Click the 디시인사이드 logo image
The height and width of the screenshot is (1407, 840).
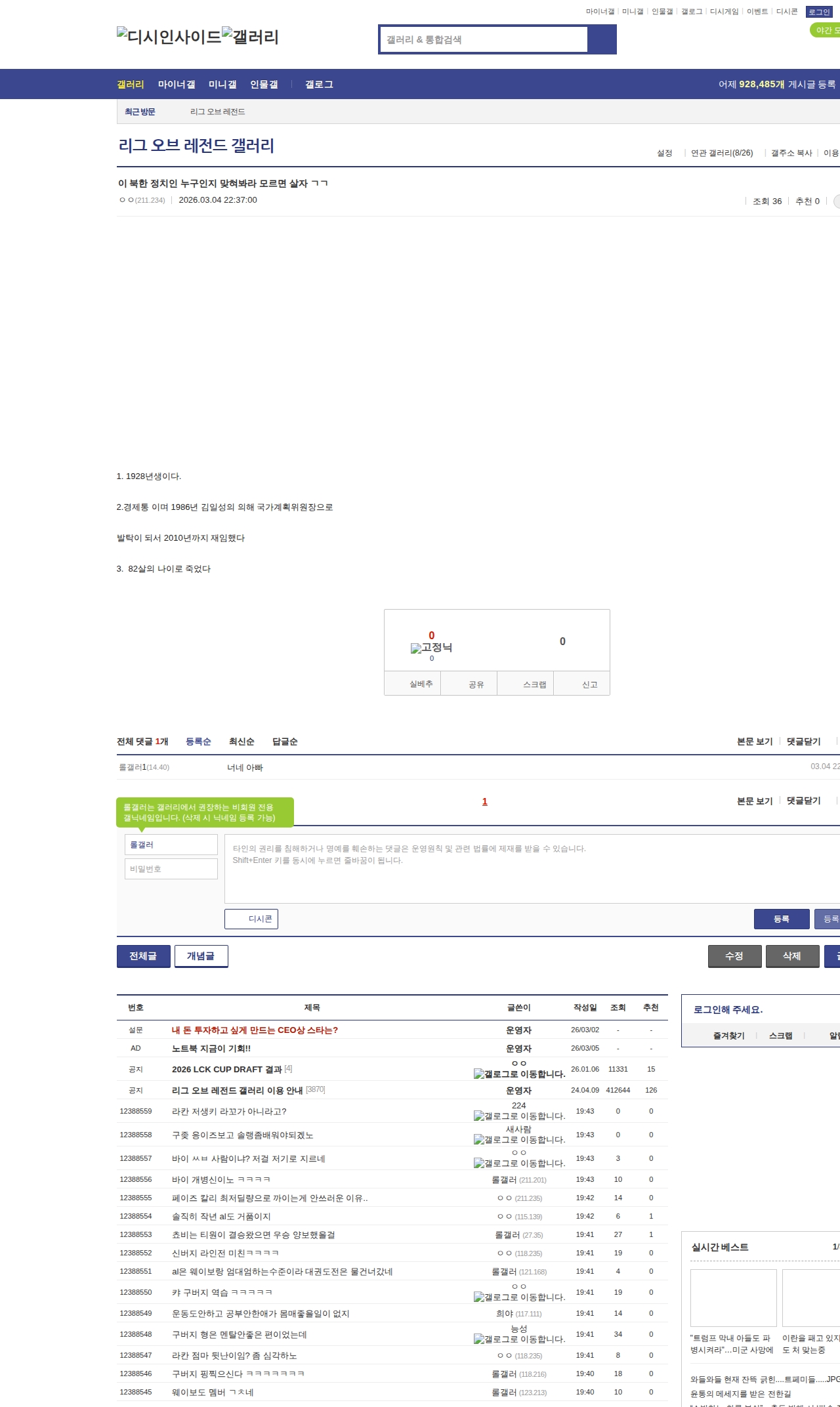(x=169, y=37)
